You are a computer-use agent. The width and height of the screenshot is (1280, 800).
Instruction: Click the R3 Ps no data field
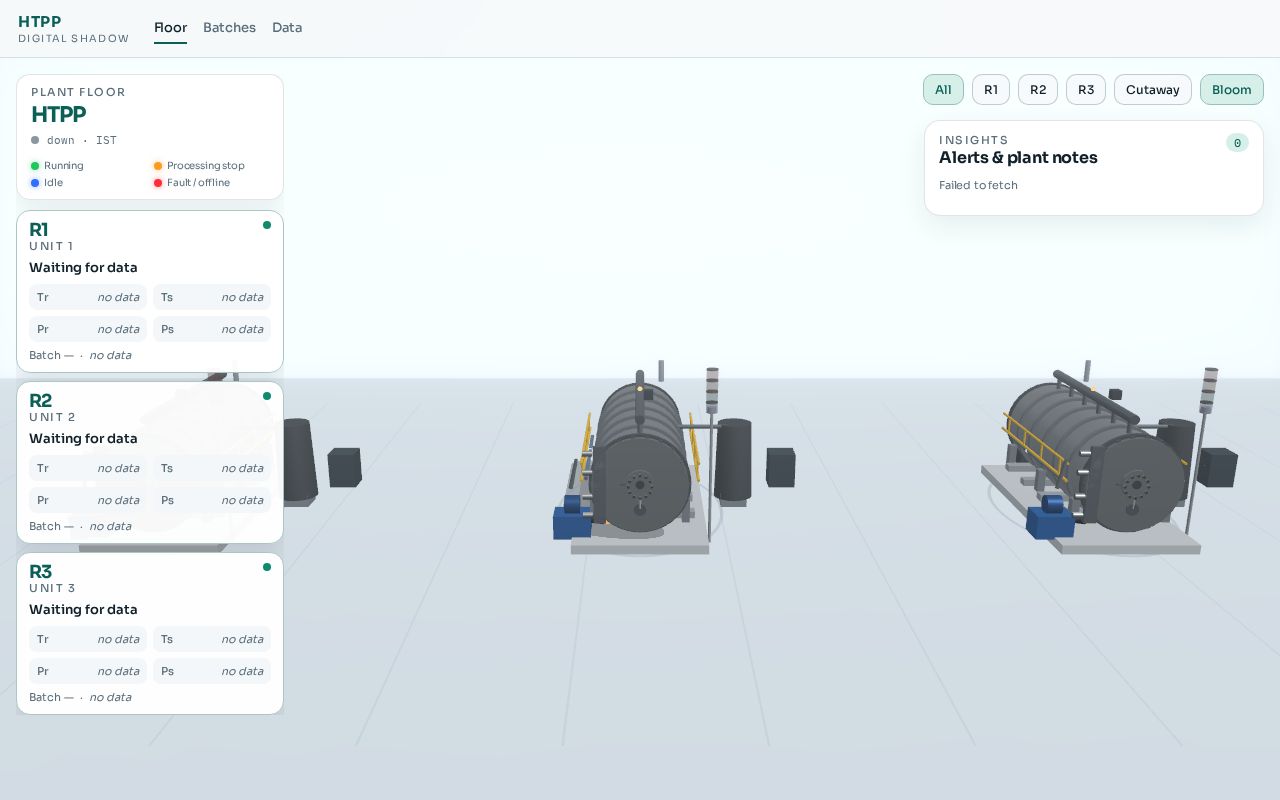(x=212, y=671)
